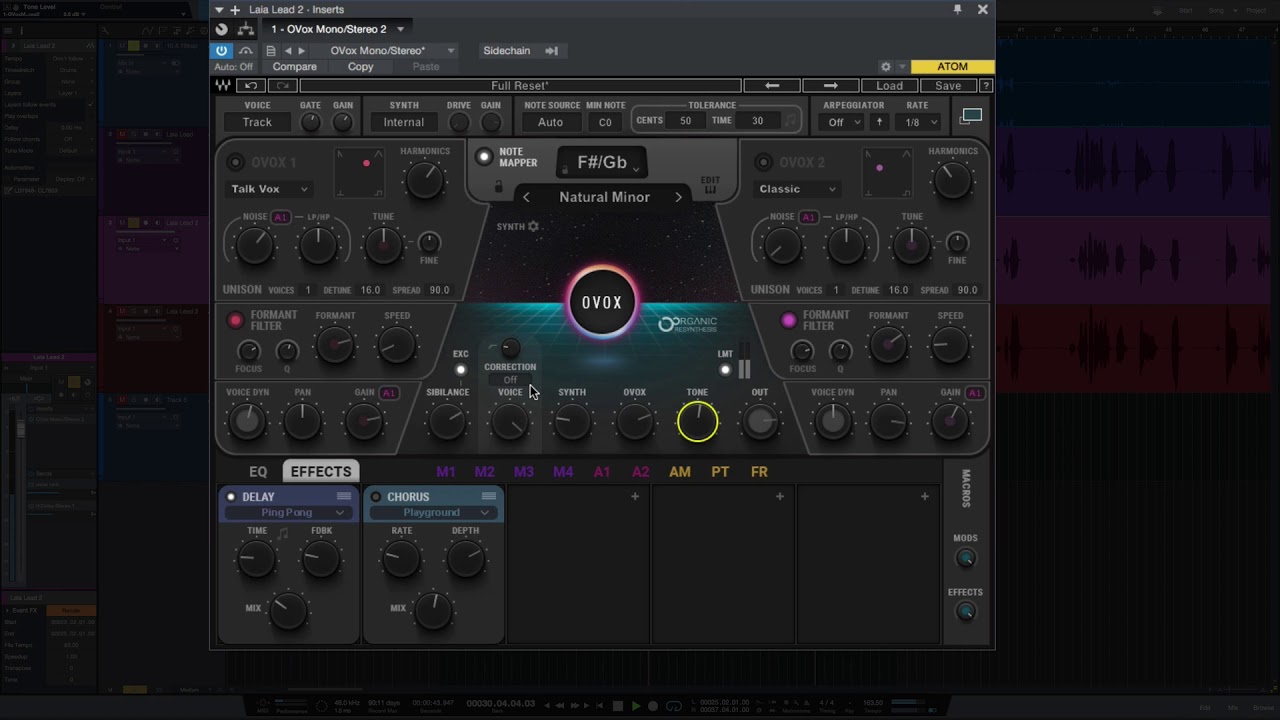Click the tolerance Cents value field
1280x720 pixels.
pos(685,121)
